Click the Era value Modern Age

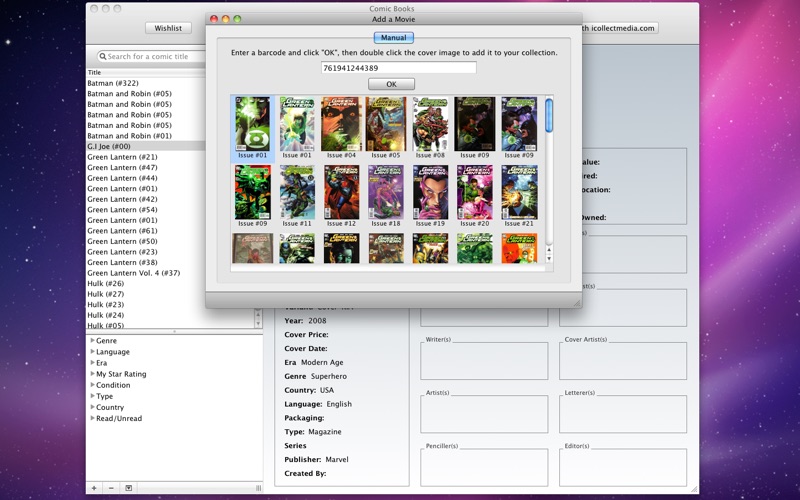click(x=322, y=362)
